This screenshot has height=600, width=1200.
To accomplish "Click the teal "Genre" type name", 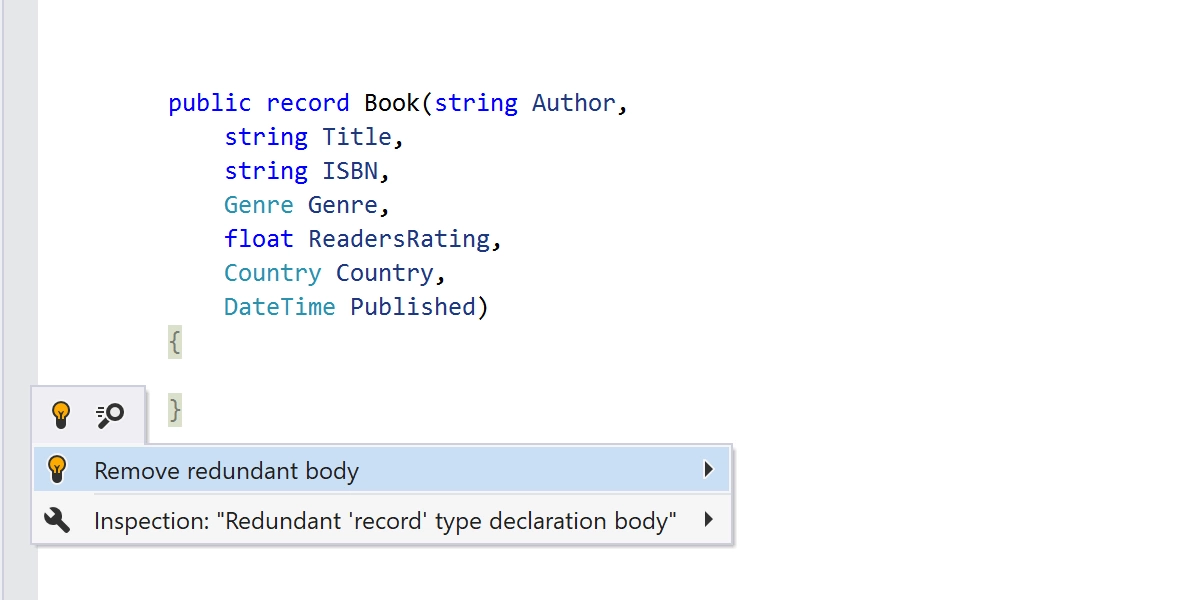I will point(259,205).
